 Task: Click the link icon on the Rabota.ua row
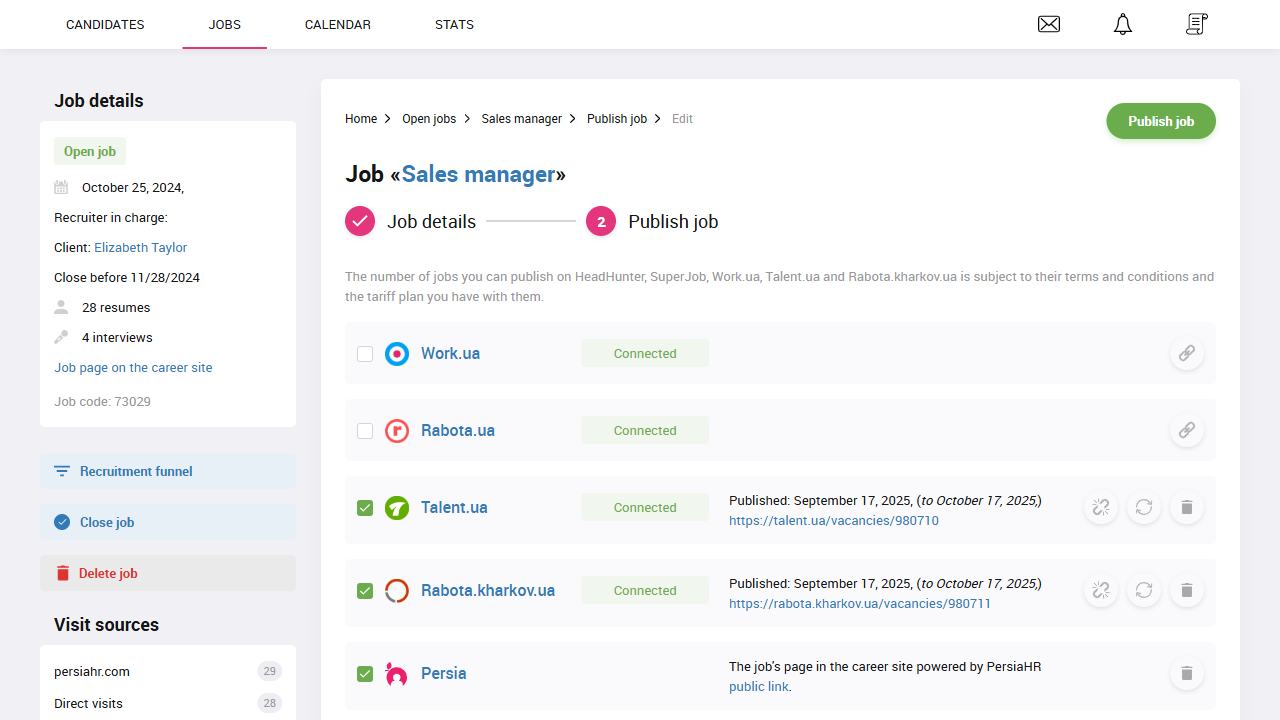point(1186,430)
